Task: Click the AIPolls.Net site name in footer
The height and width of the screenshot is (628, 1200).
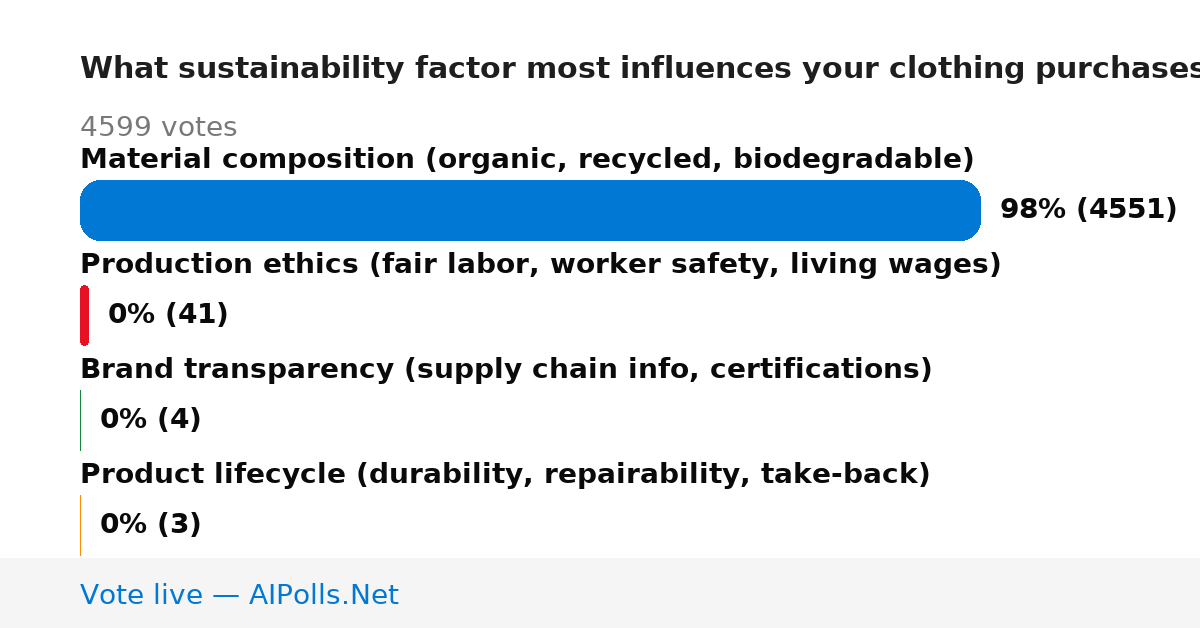Action: (x=323, y=595)
